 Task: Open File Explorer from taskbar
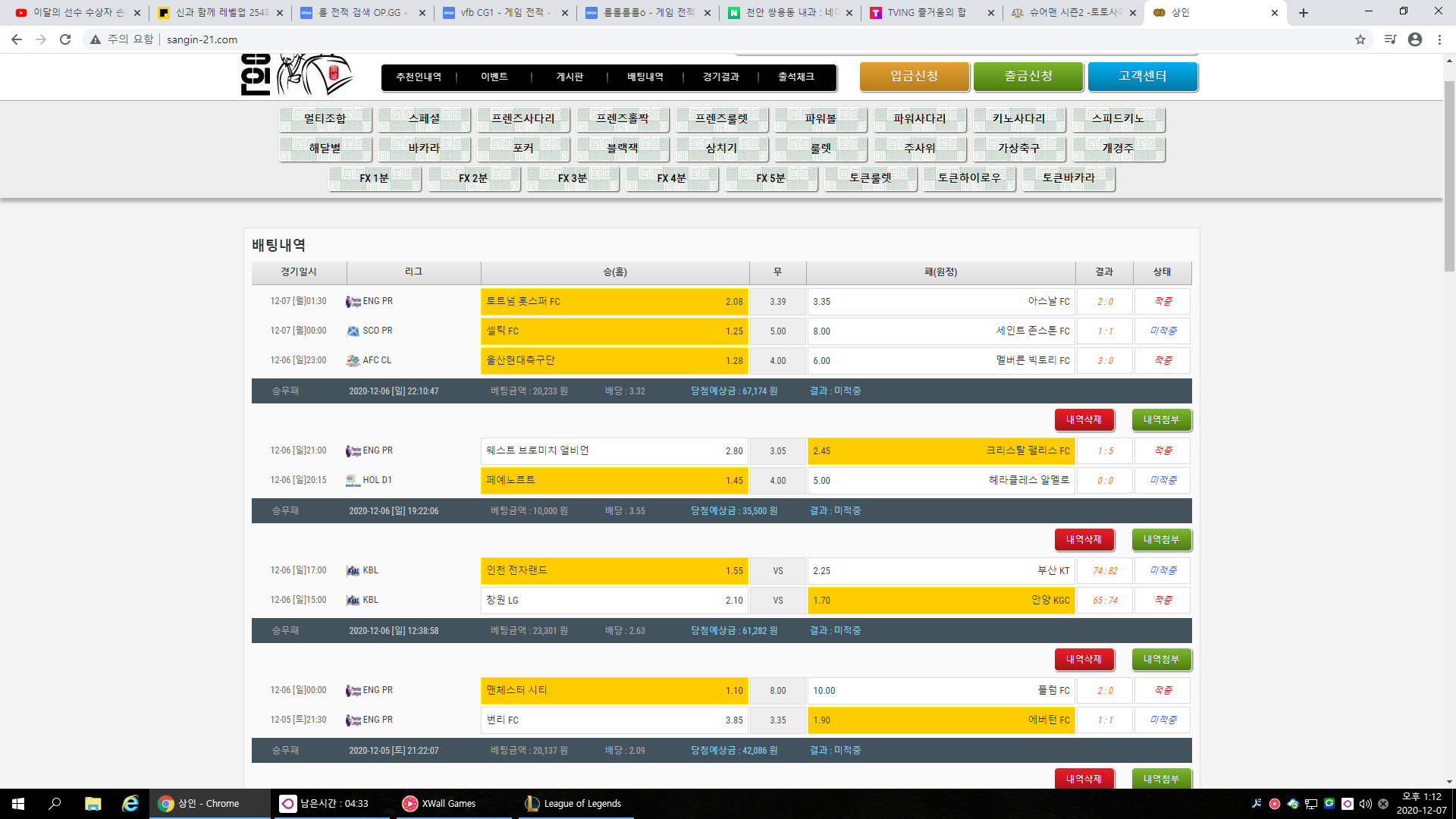93,803
